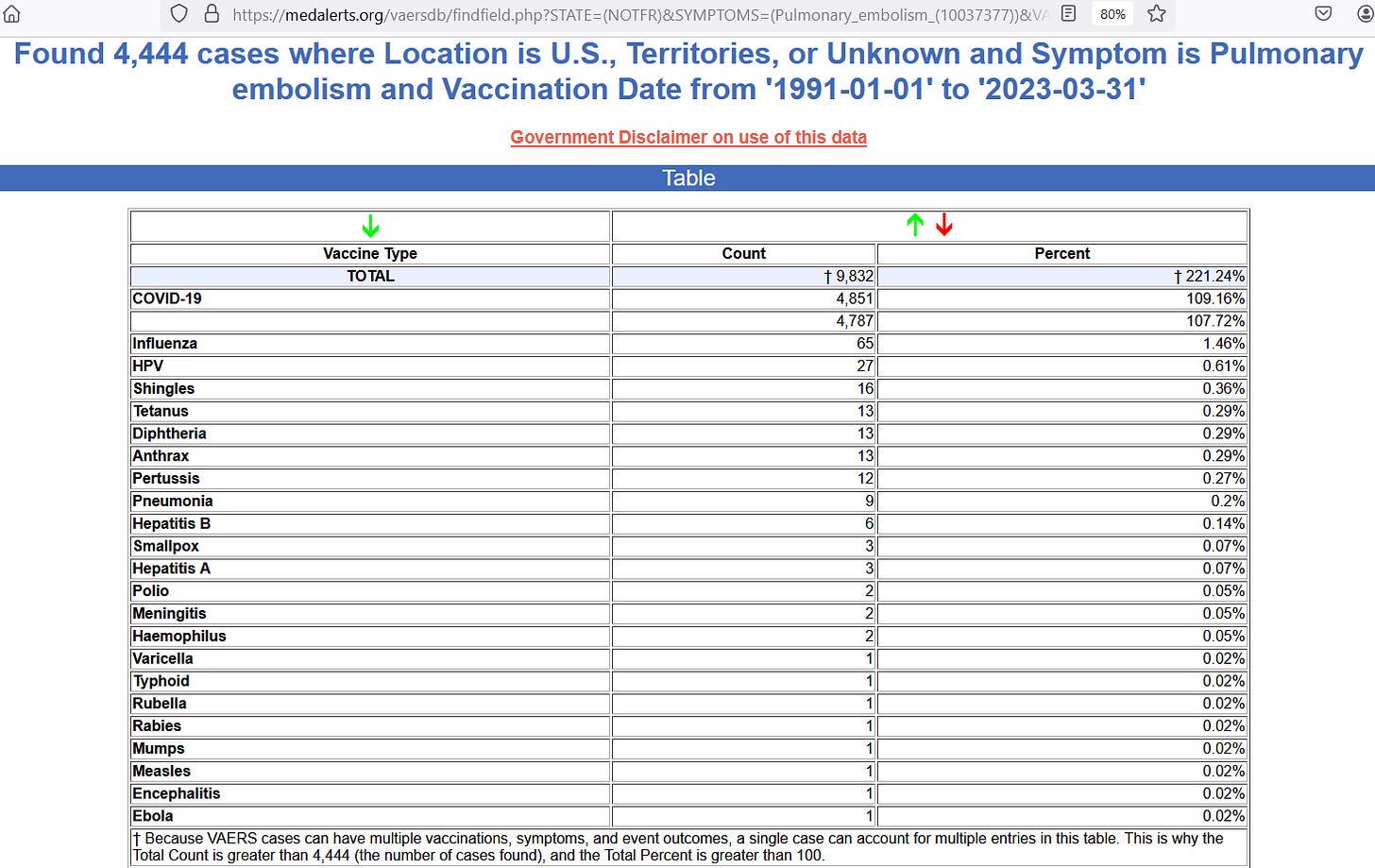Click the Hepatitis A row label
1375x868 pixels.
click(172, 569)
